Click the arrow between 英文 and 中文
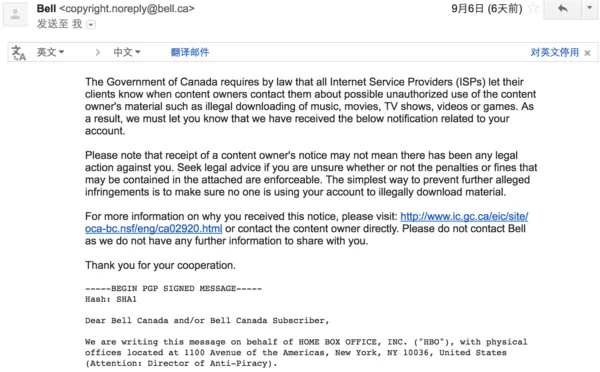The height and width of the screenshot is (372, 600). [x=98, y=52]
